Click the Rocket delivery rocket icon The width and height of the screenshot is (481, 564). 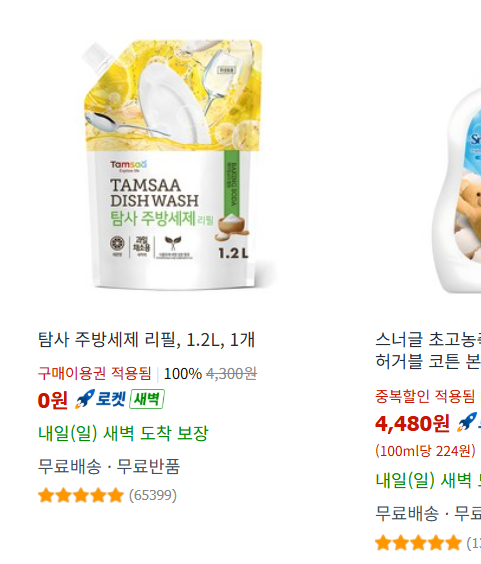tap(85, 399)
